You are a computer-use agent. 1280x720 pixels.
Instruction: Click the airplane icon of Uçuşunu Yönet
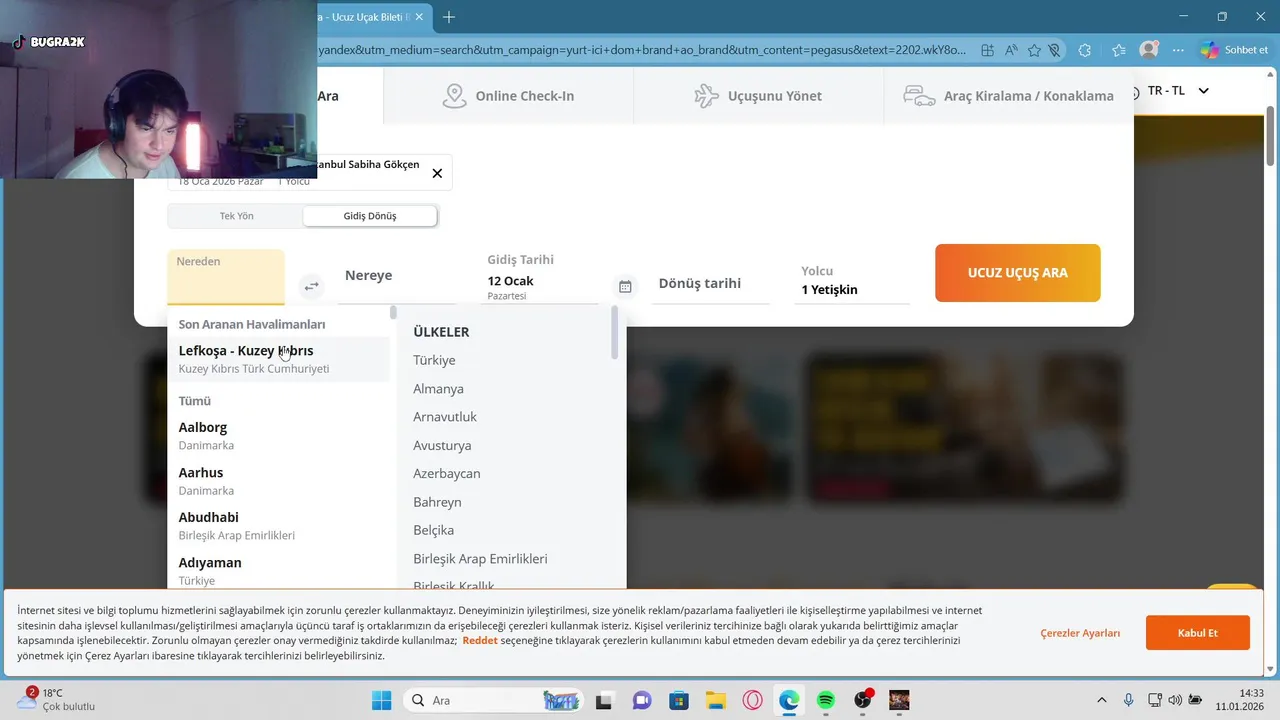point(706,96)
